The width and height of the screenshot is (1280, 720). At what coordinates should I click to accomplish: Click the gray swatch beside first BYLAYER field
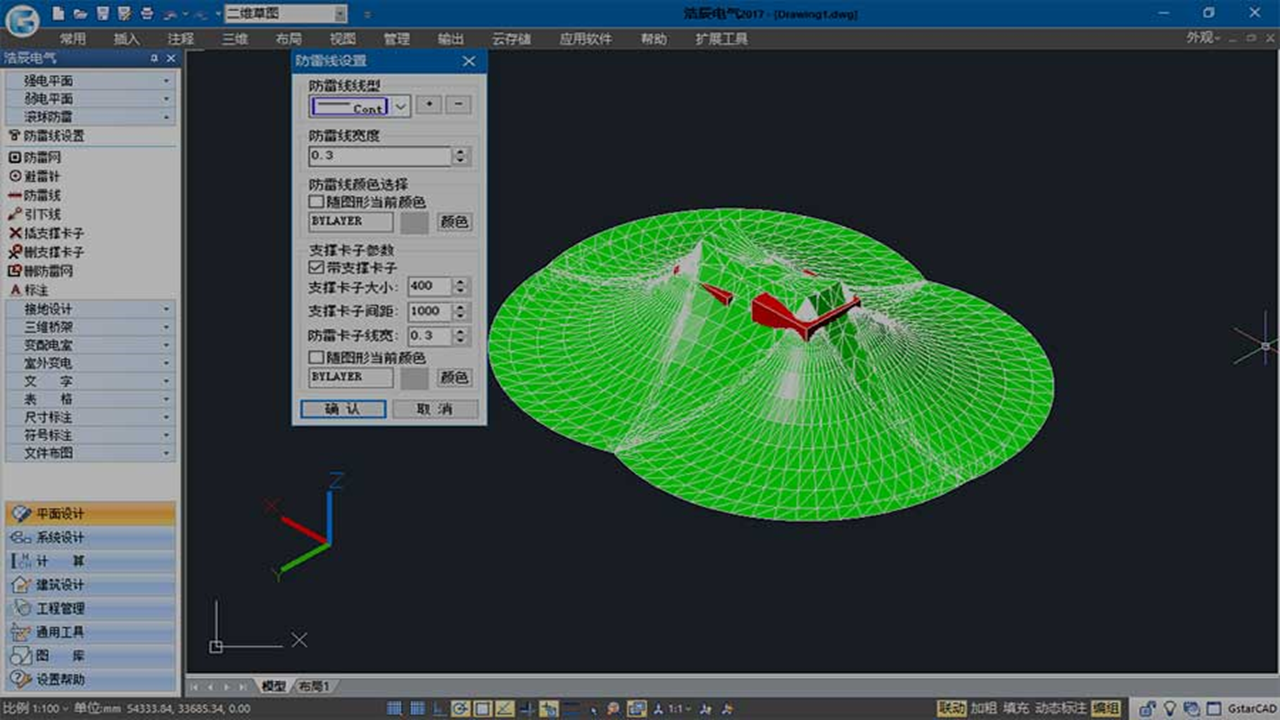click(414, 222)
